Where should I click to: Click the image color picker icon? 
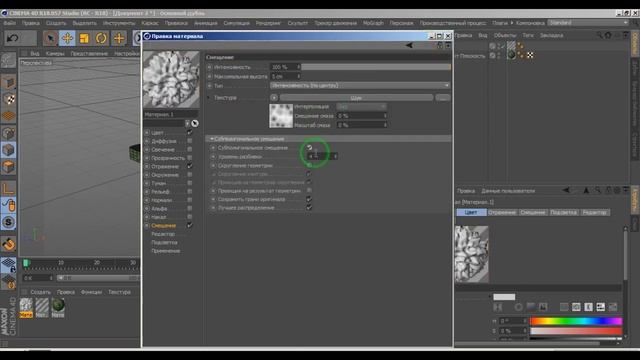pyautogui.click(x=543, y=307)
